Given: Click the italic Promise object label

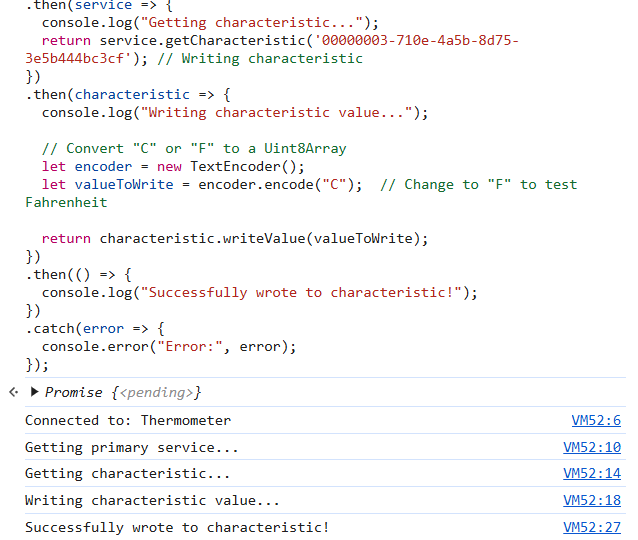Looking at the screenshot, I should point(74,392).
